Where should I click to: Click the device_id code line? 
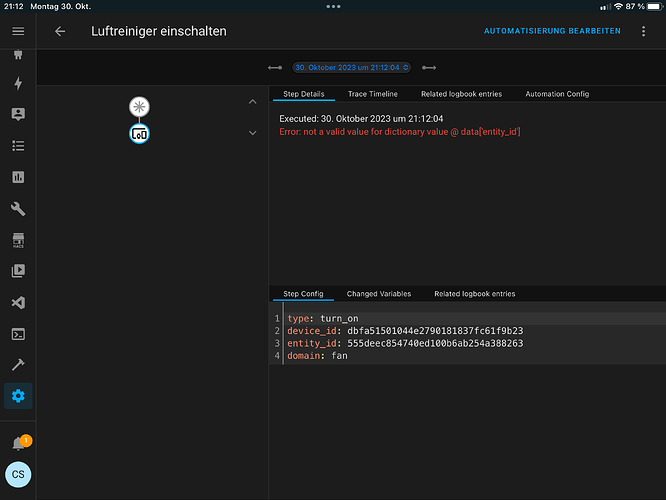click(405, 331)
